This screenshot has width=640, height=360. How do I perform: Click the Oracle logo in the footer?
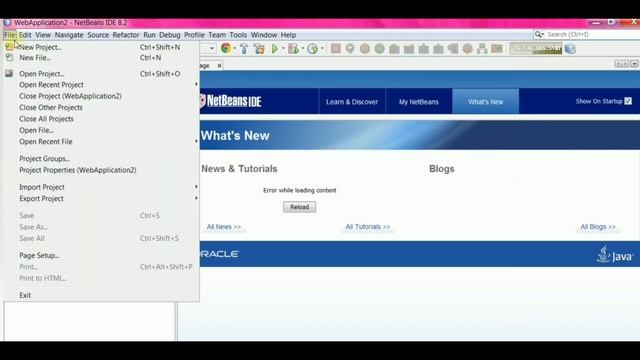pyautogui.click(x=220, y=254)
